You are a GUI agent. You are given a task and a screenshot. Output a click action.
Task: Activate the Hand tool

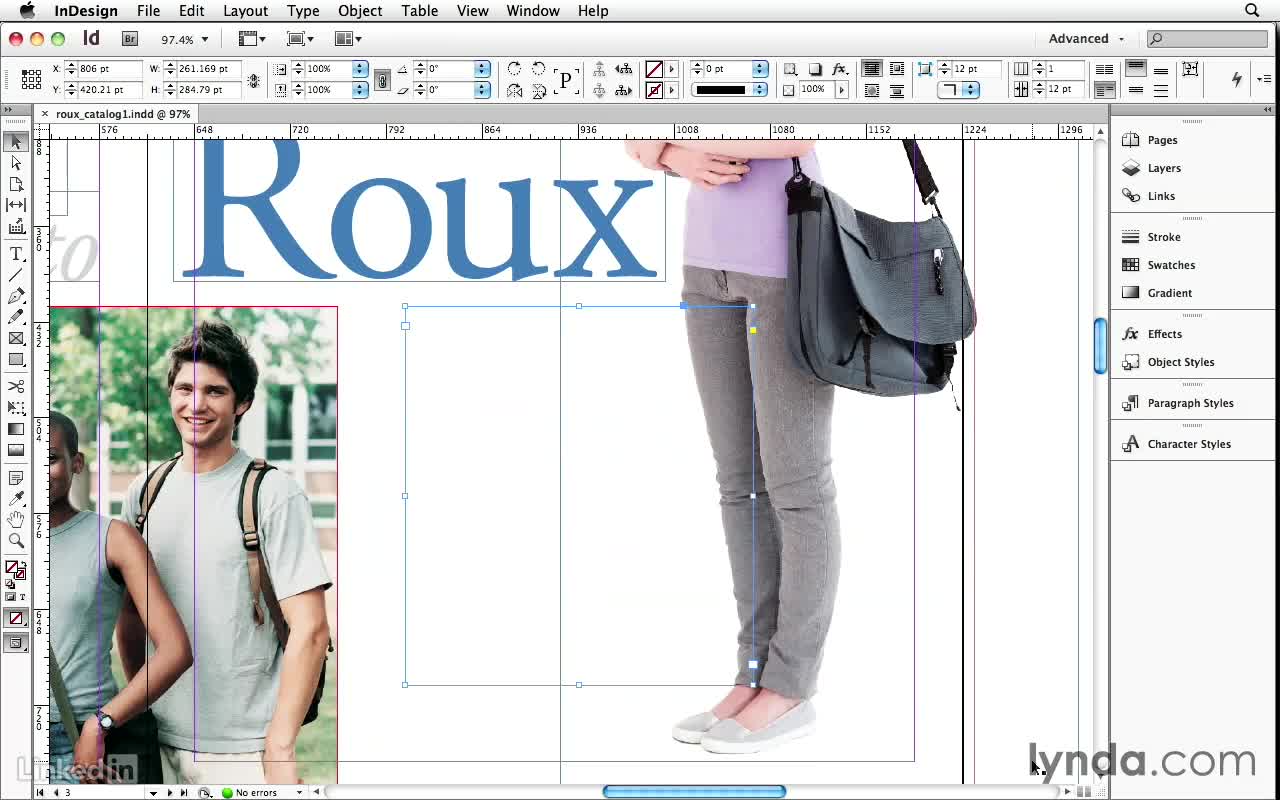[x=16, y=520]
